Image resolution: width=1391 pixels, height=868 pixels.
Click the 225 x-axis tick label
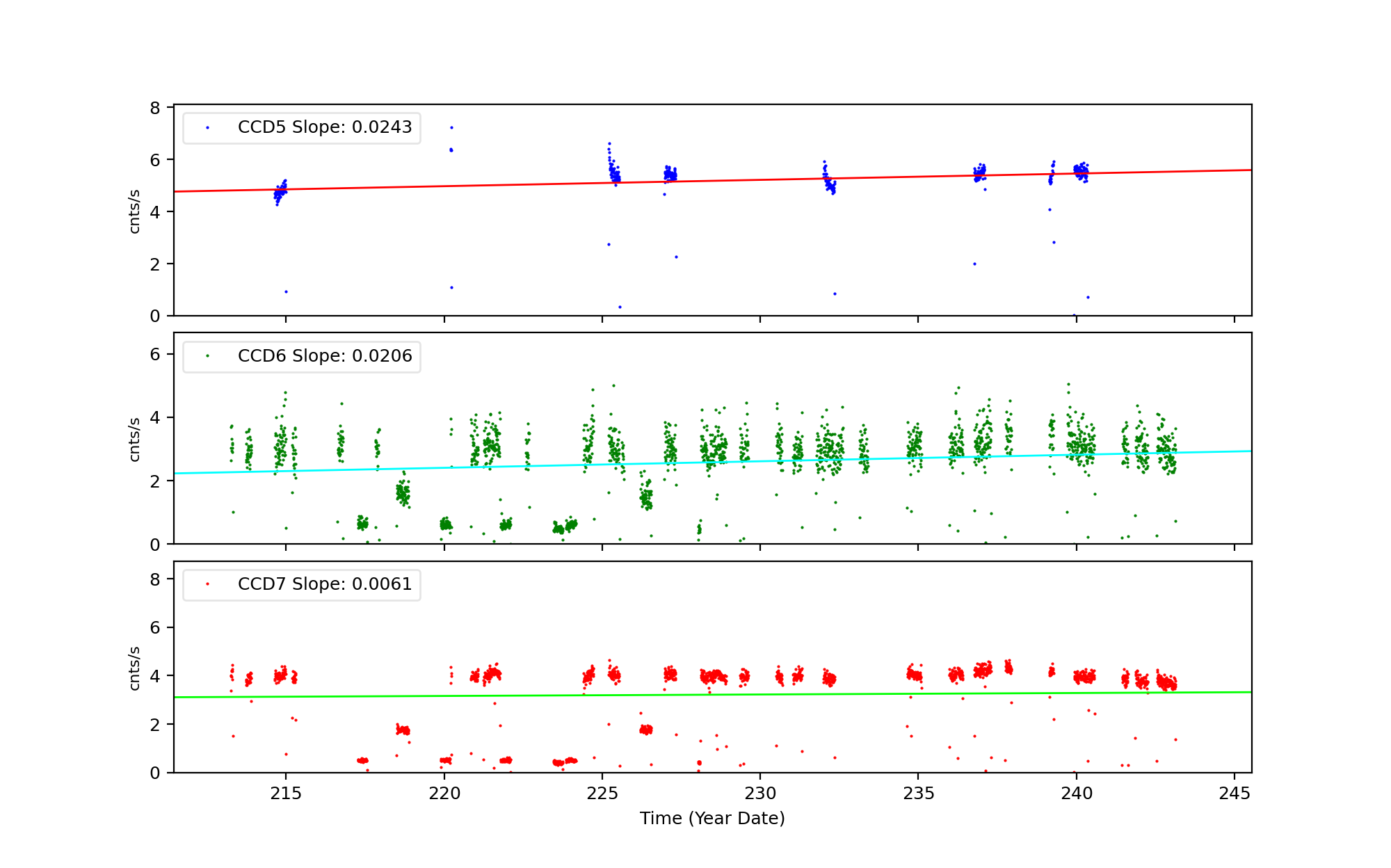(x=602, y=794)
